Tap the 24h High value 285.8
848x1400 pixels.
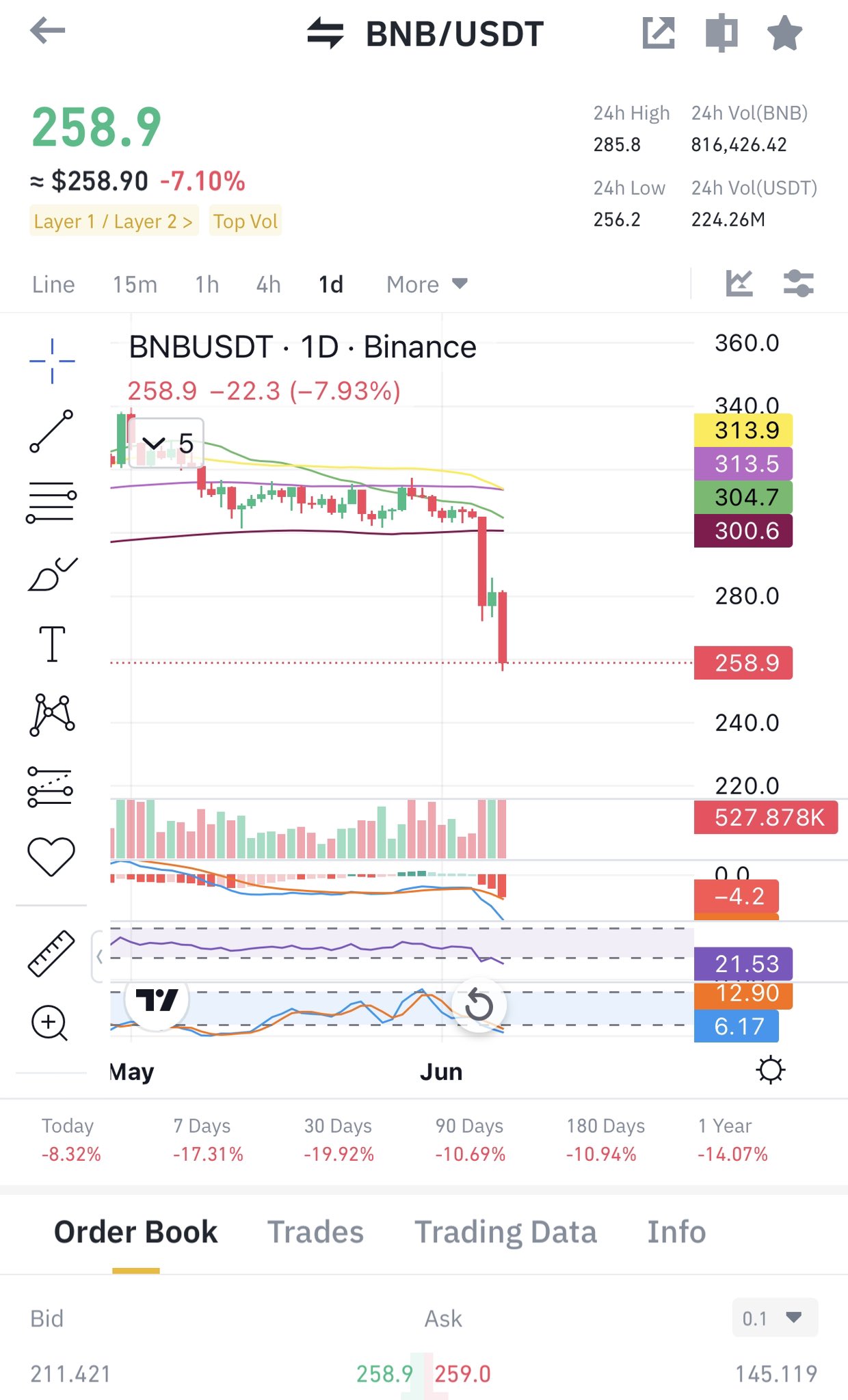pyautogui.click(x=617, y=145)
